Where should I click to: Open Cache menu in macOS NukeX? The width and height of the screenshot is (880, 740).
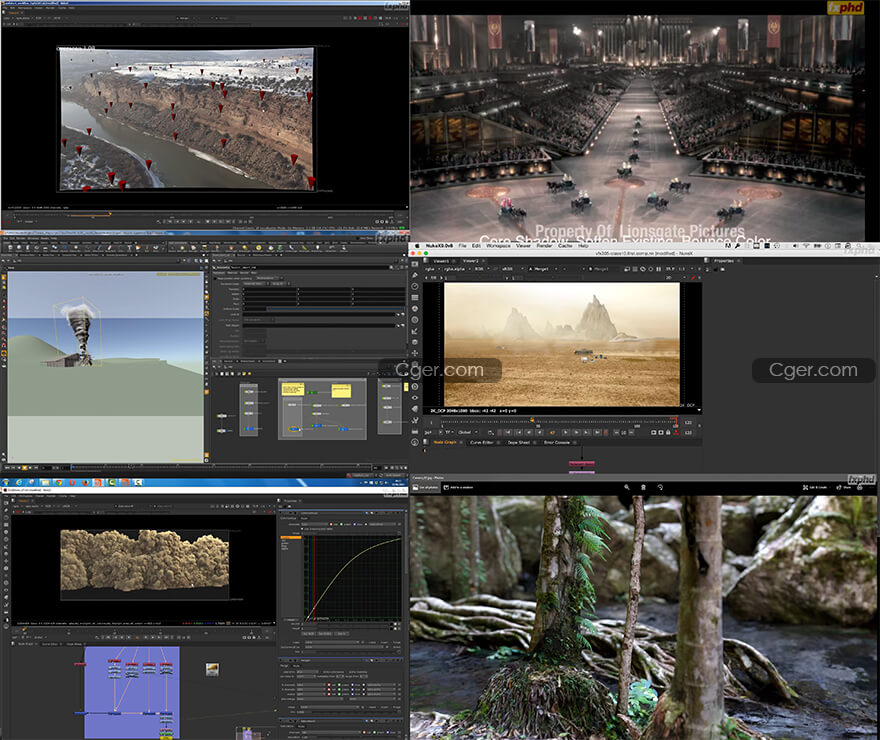pos(565,246)
